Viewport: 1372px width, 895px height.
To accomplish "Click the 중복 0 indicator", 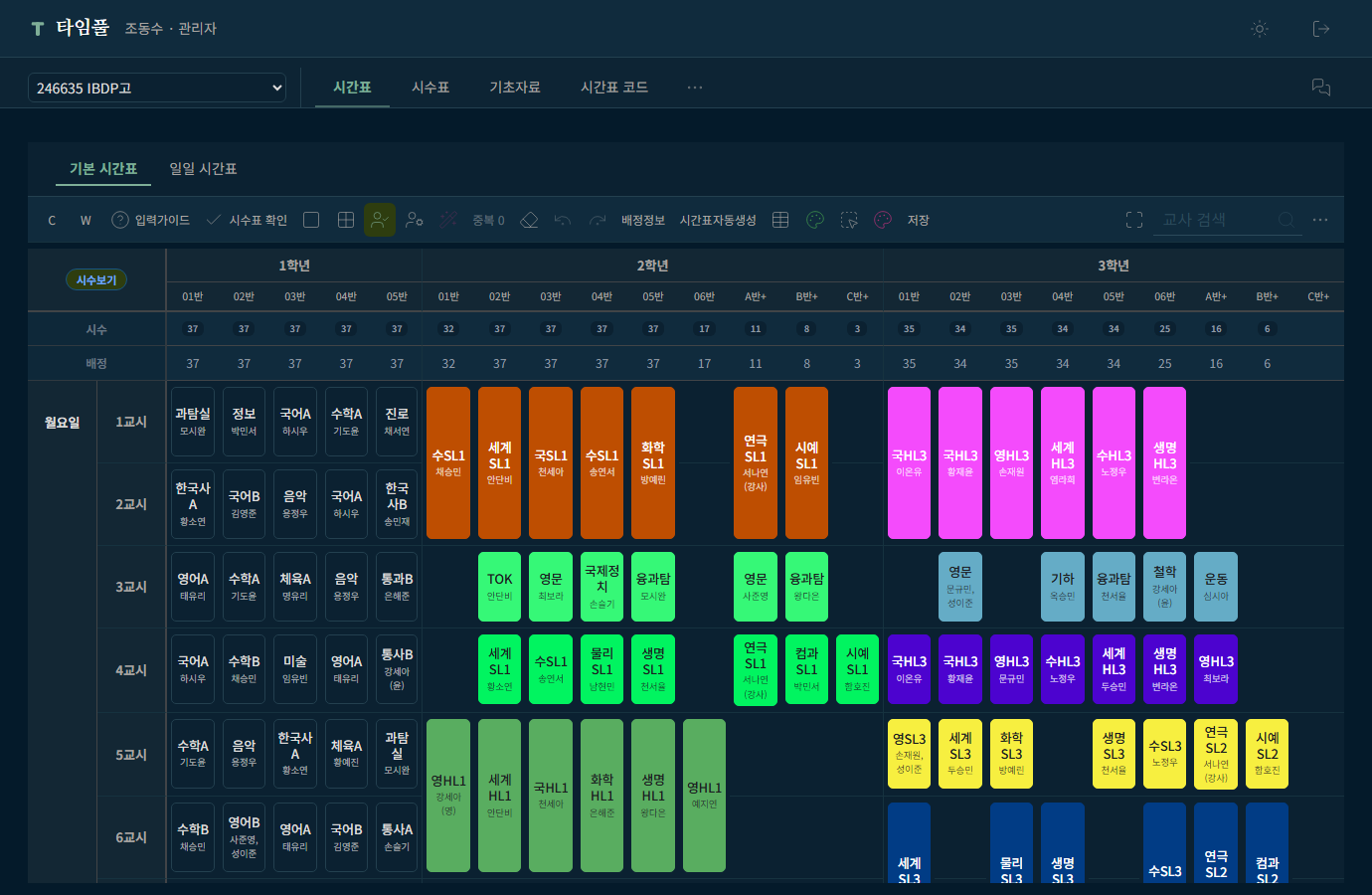I will pos(488,220).
